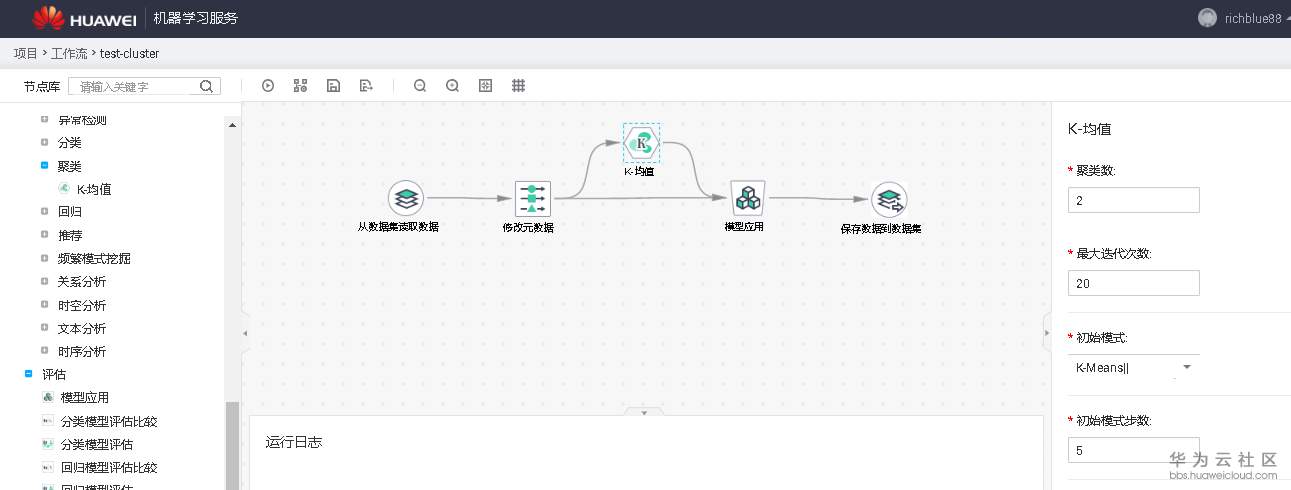The width and height of the screenshot is (1291, 490).
Task: Select 分类模型评估比较 in node tree
Action: 109,421
